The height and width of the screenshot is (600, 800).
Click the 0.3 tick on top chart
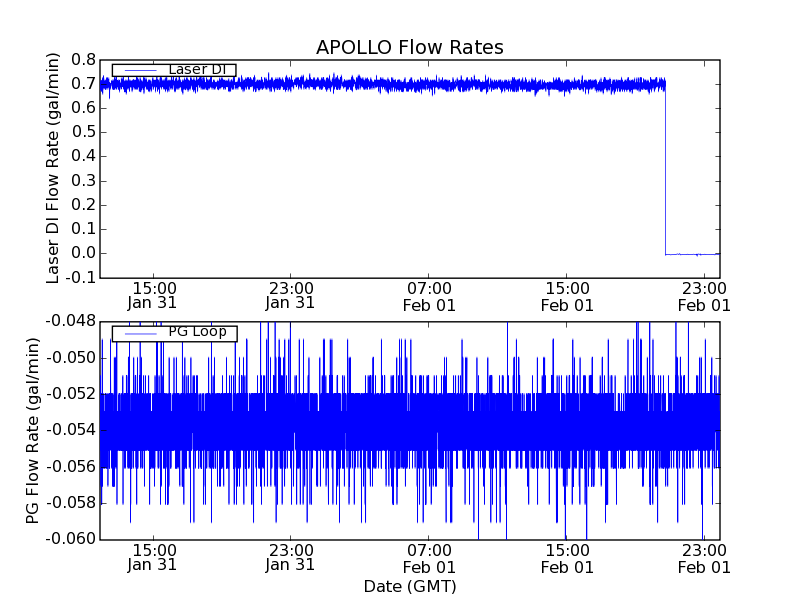pos(83,181)
